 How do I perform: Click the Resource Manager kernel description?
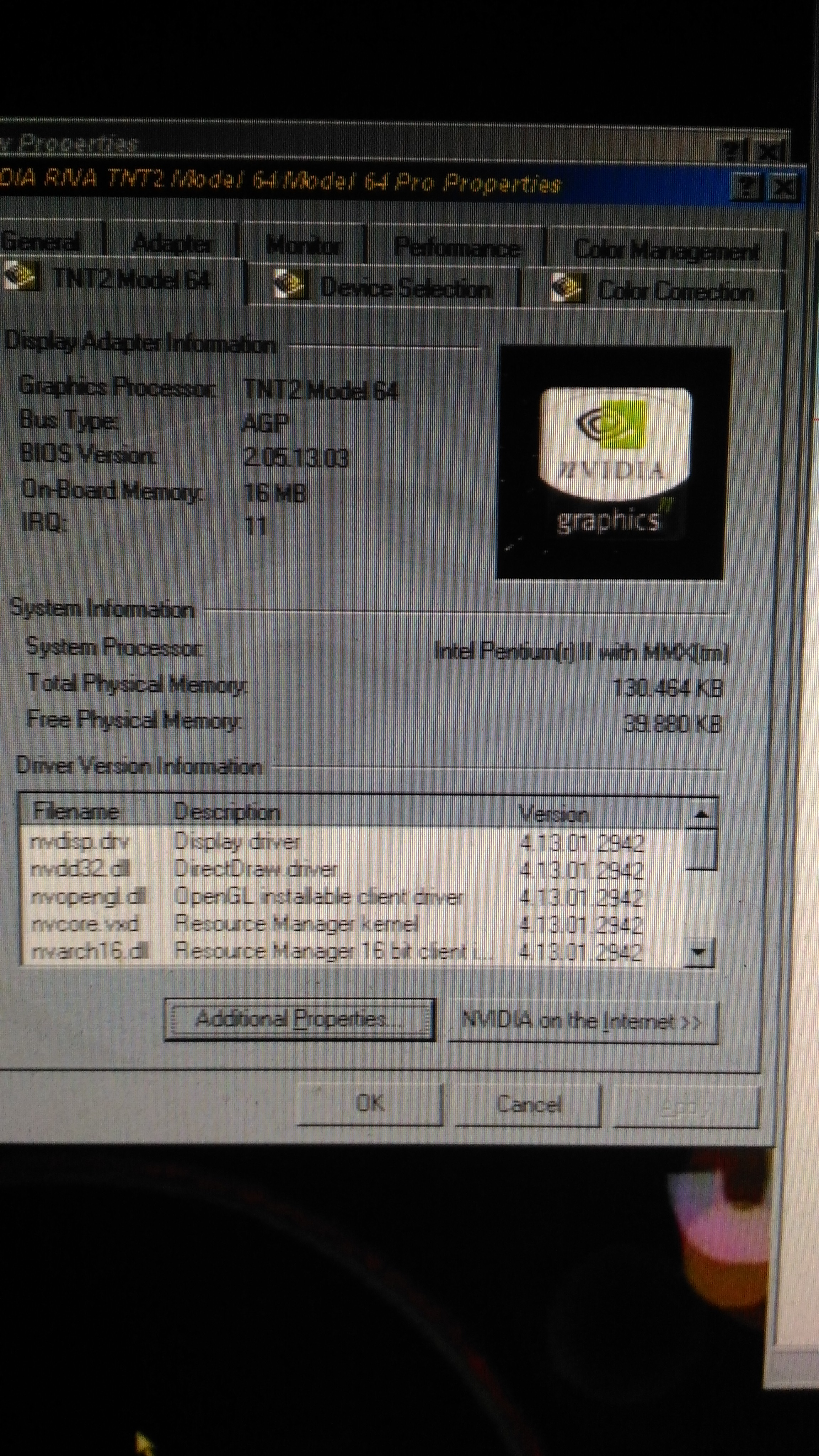pyautogui.click(x=296, y=924)
